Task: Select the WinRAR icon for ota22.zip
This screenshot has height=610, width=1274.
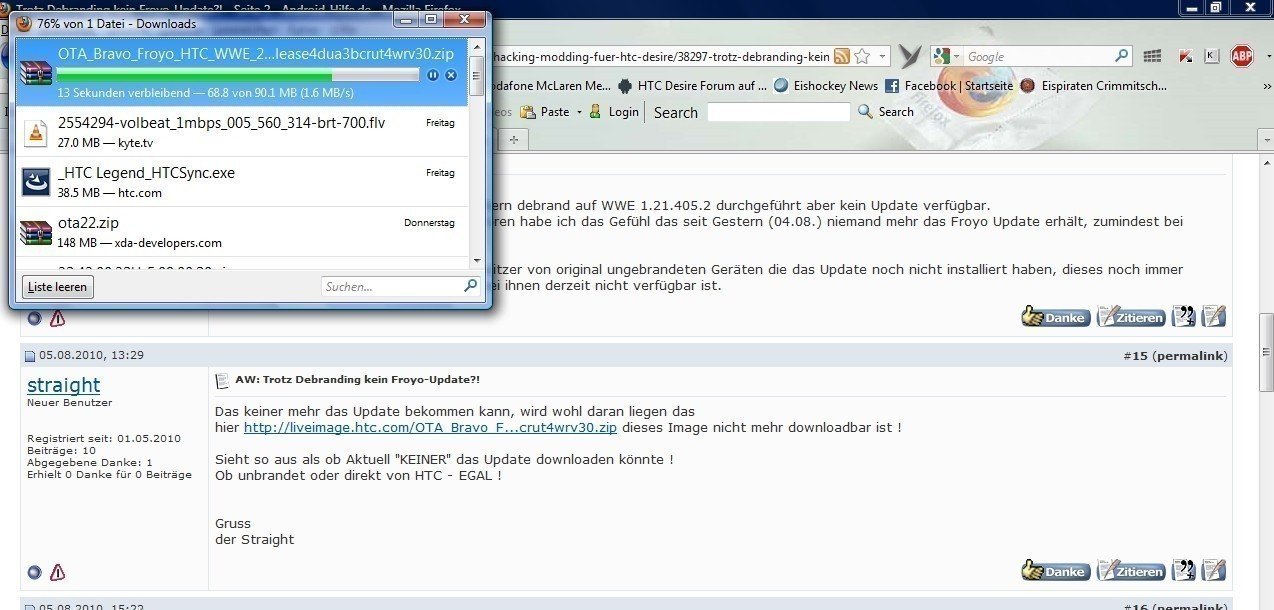Action: click(x=36, y=231)
